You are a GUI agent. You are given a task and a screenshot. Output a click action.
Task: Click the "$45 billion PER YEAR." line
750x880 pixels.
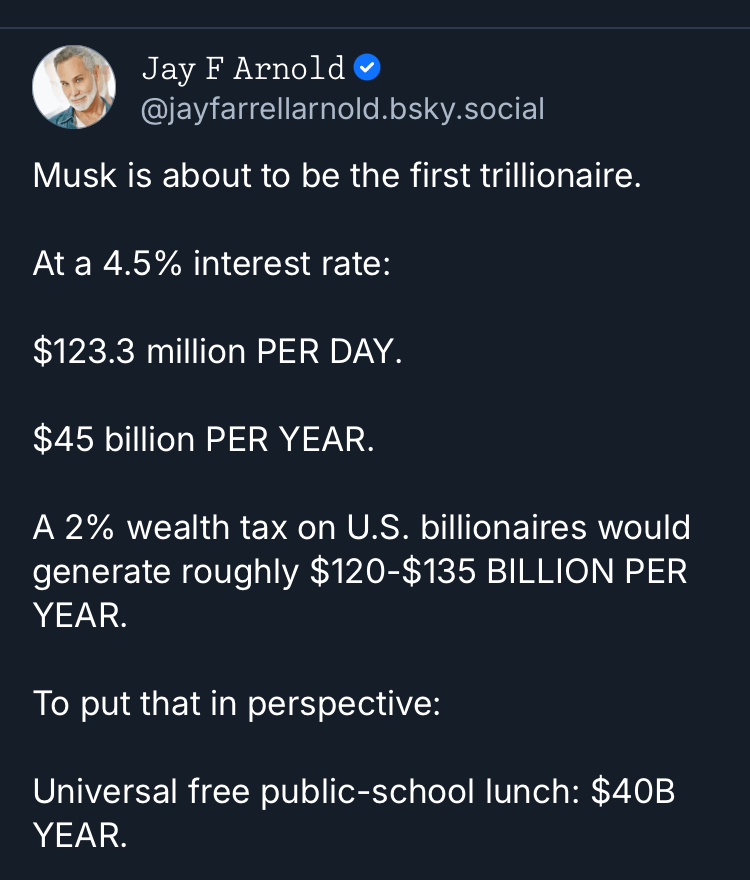click(x=204, y=439)
